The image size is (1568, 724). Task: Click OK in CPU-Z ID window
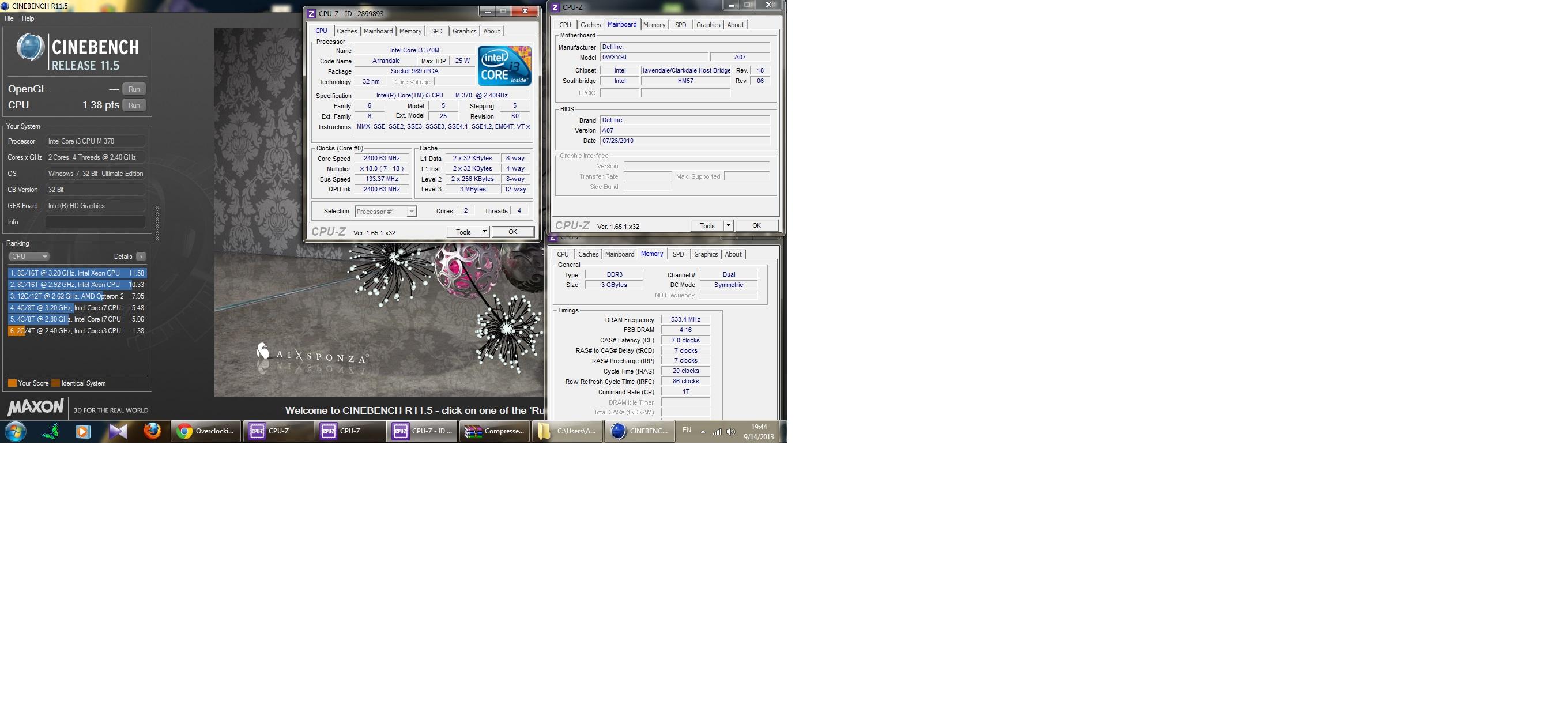(512, 232)
